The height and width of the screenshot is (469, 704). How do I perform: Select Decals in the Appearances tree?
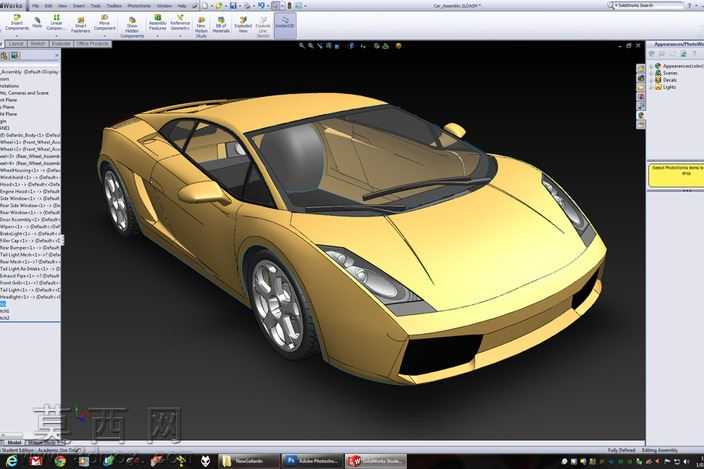click(x=669, y=80)
